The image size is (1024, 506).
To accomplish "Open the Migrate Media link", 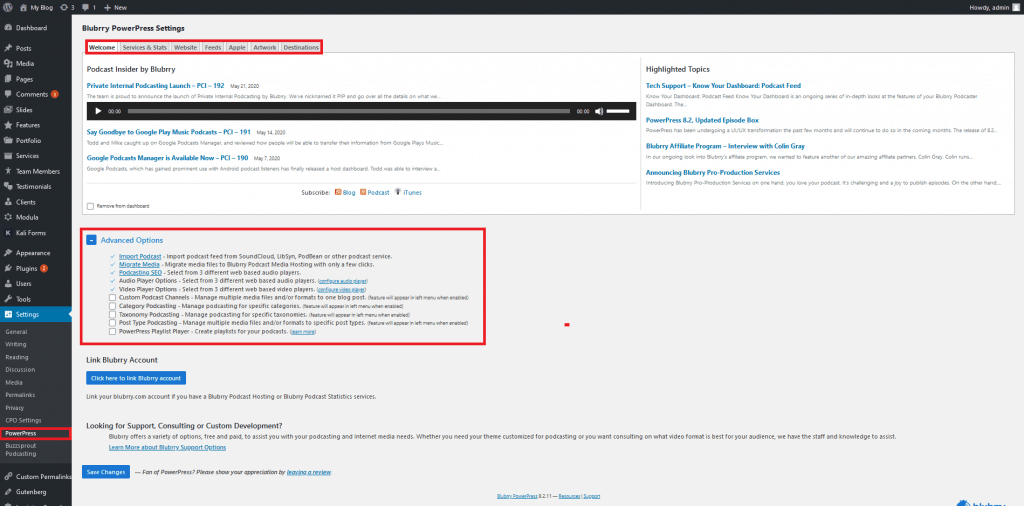I will pyautogui.click(x=139, y=265).
